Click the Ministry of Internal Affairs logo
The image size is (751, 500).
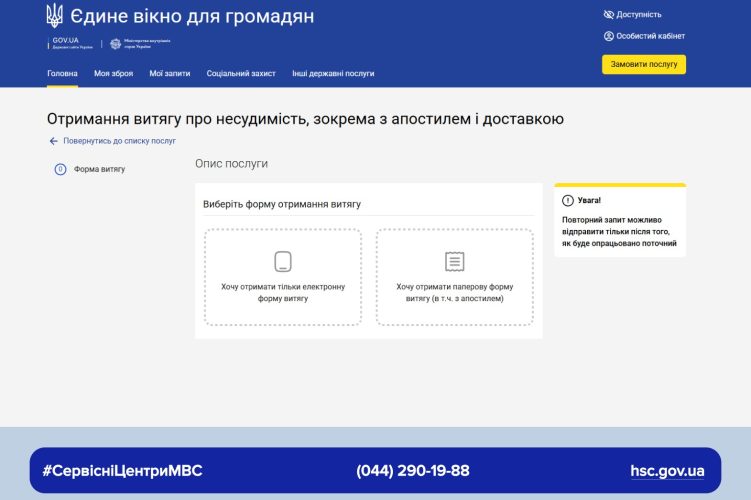pos(139,44)
